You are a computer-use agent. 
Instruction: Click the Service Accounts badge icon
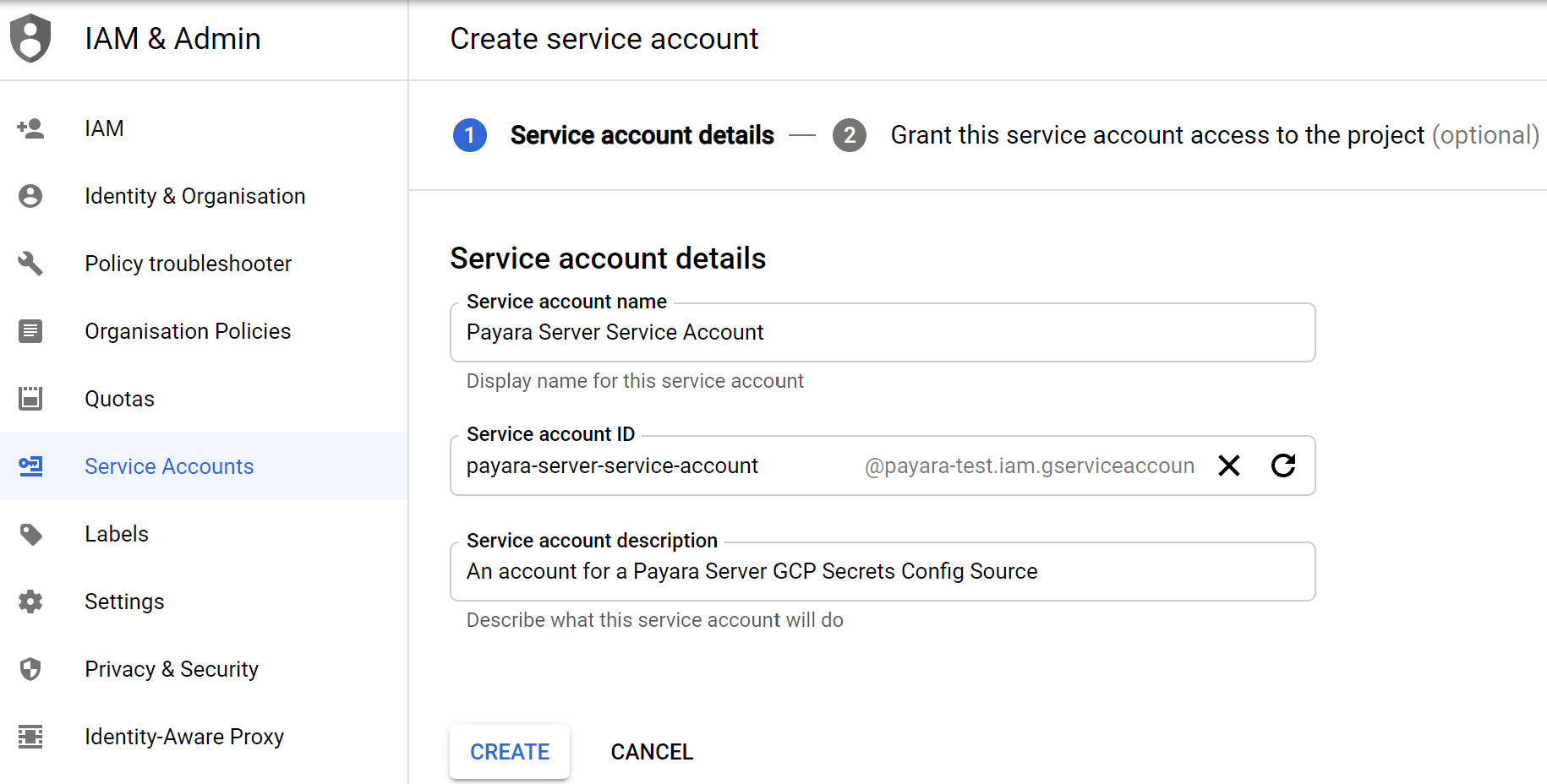30,465
